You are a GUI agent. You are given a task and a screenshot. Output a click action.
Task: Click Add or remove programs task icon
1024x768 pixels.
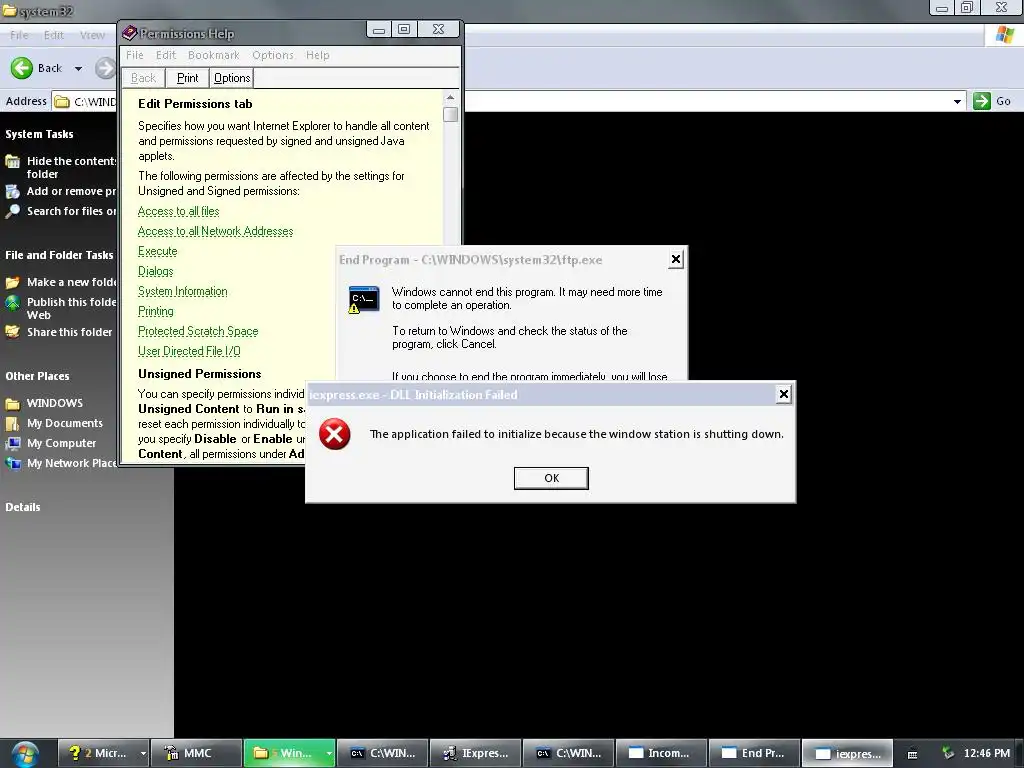pyautogui.click(x=12, y=191)
